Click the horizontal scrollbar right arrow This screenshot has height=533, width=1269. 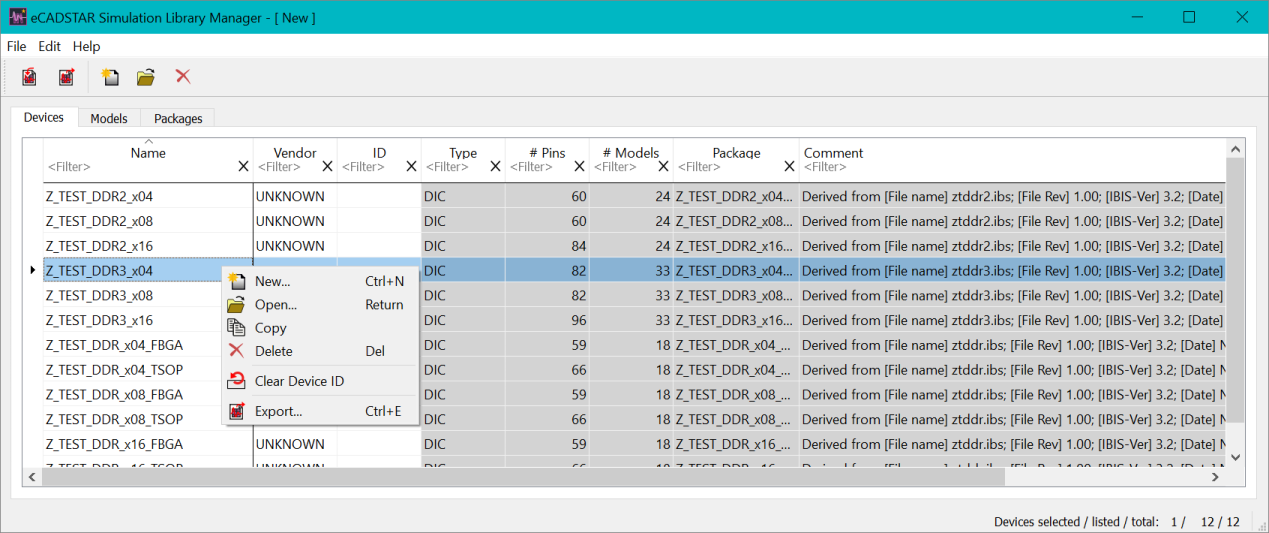[1215, 478]
